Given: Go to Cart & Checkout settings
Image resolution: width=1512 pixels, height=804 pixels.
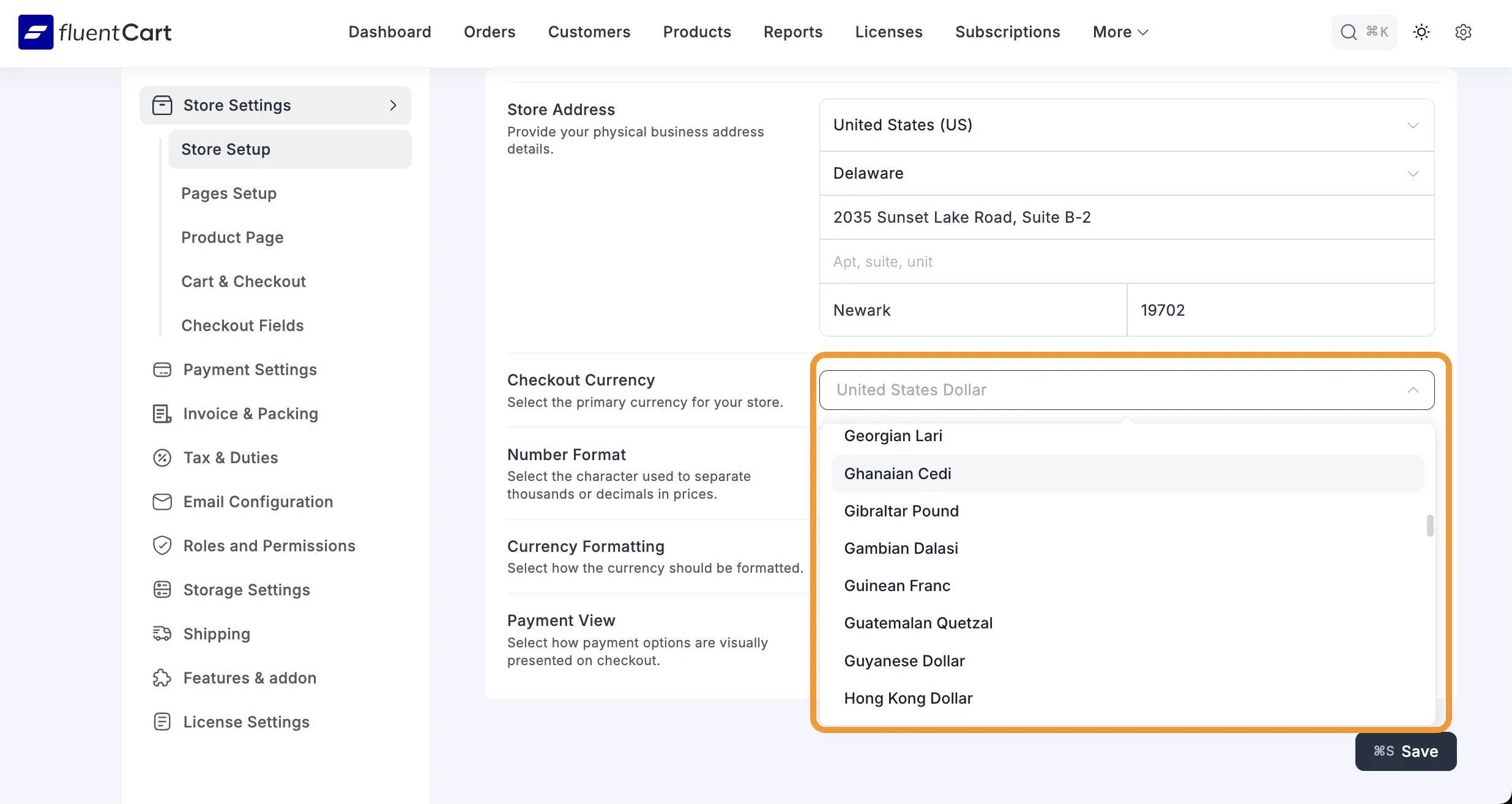Looking at the screenshot, I should [x=243, y=281].
